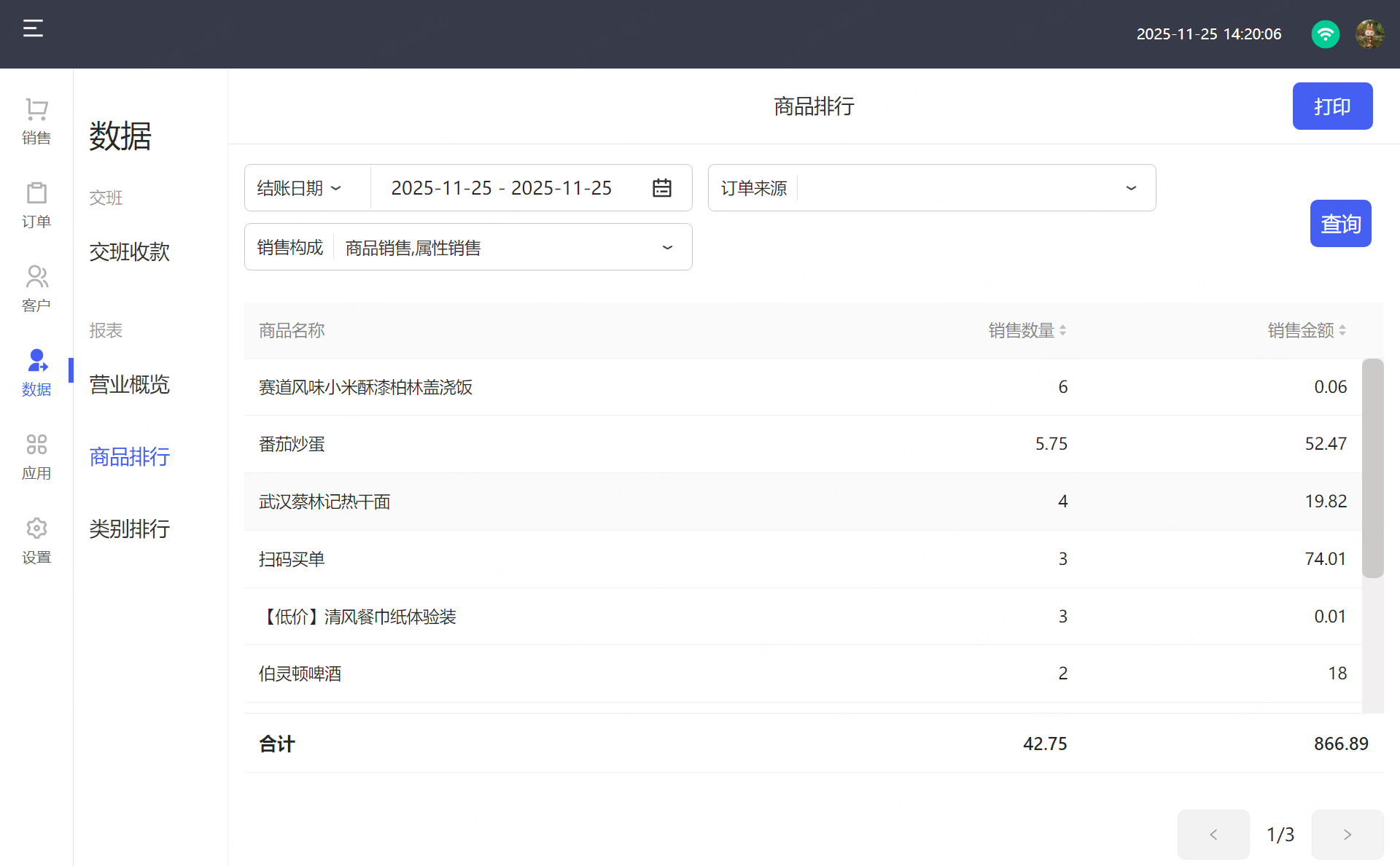Switch to 类别排行 report
1400x866 pixels.
pyautogui.click(x=129, y=528)
